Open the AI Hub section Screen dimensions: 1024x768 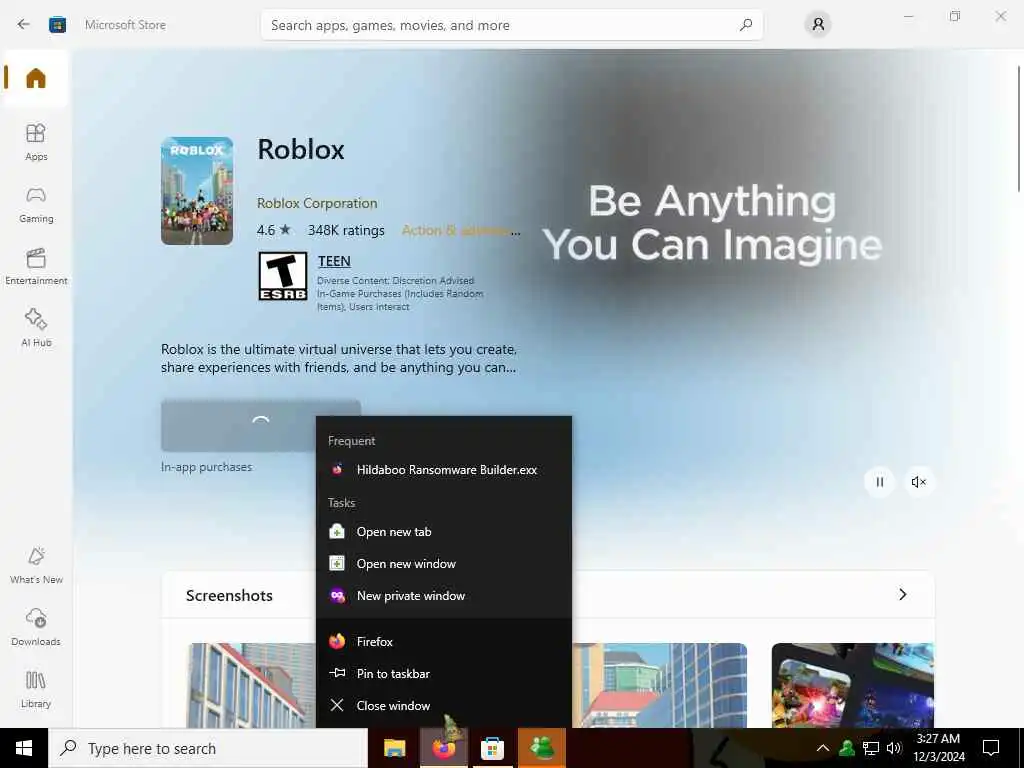pyautogui.click(x=36, y=328)
